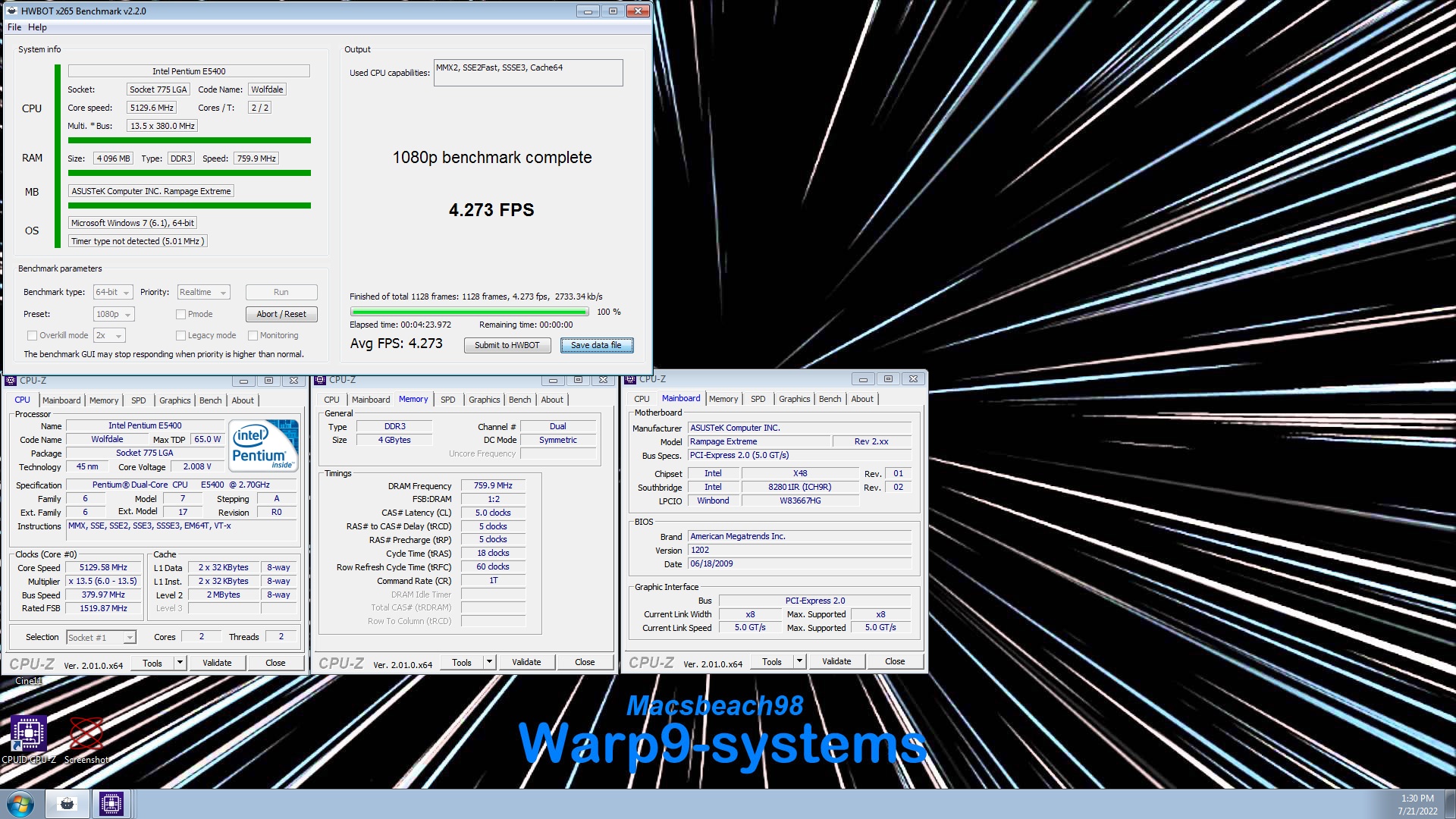Open the Preset 1080p dropdown
The width and height of the screenshot is (1456, 819).
tap(114, 314)
